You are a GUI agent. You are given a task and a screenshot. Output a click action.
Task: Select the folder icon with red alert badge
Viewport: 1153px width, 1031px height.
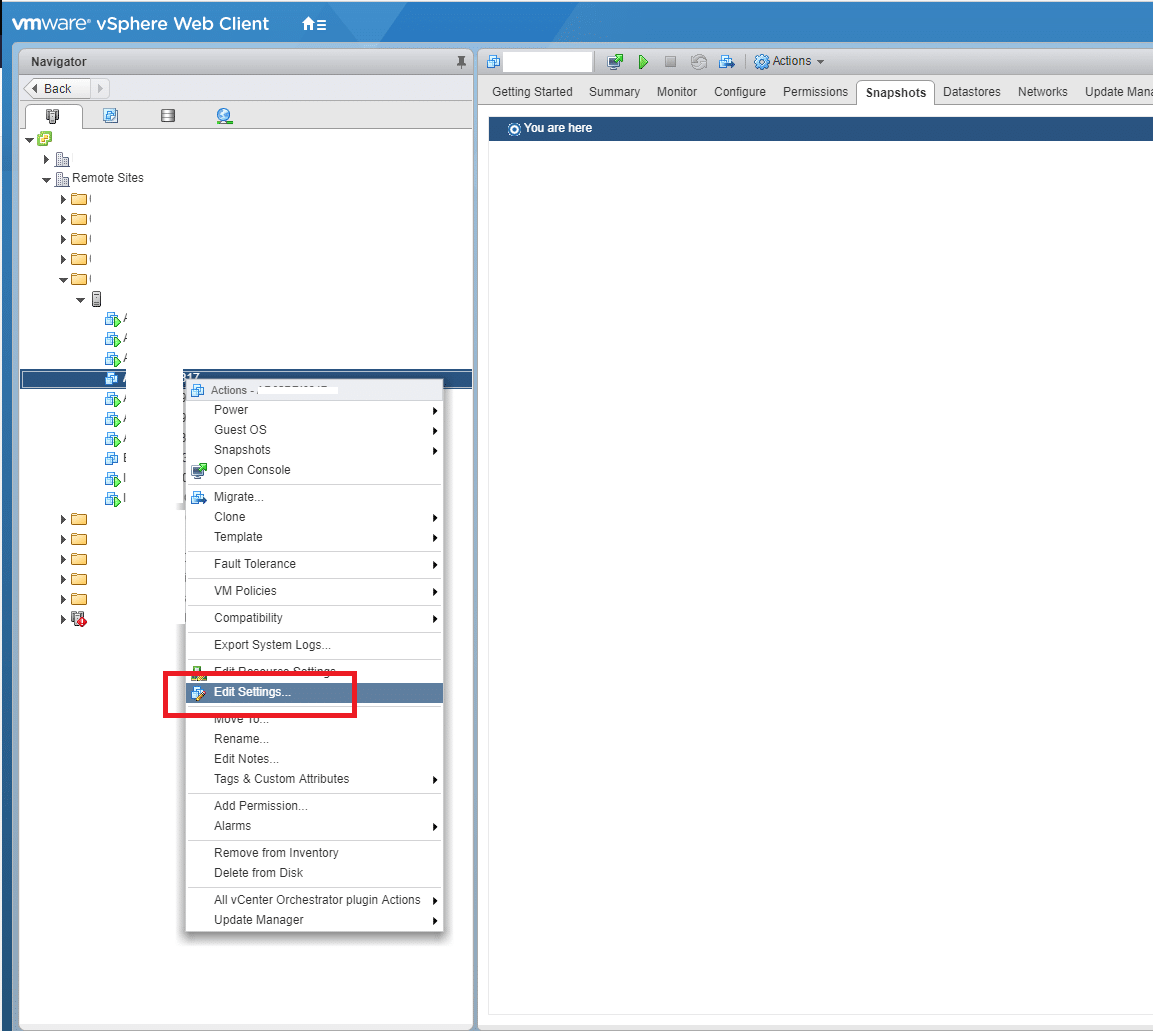[79, 619]
